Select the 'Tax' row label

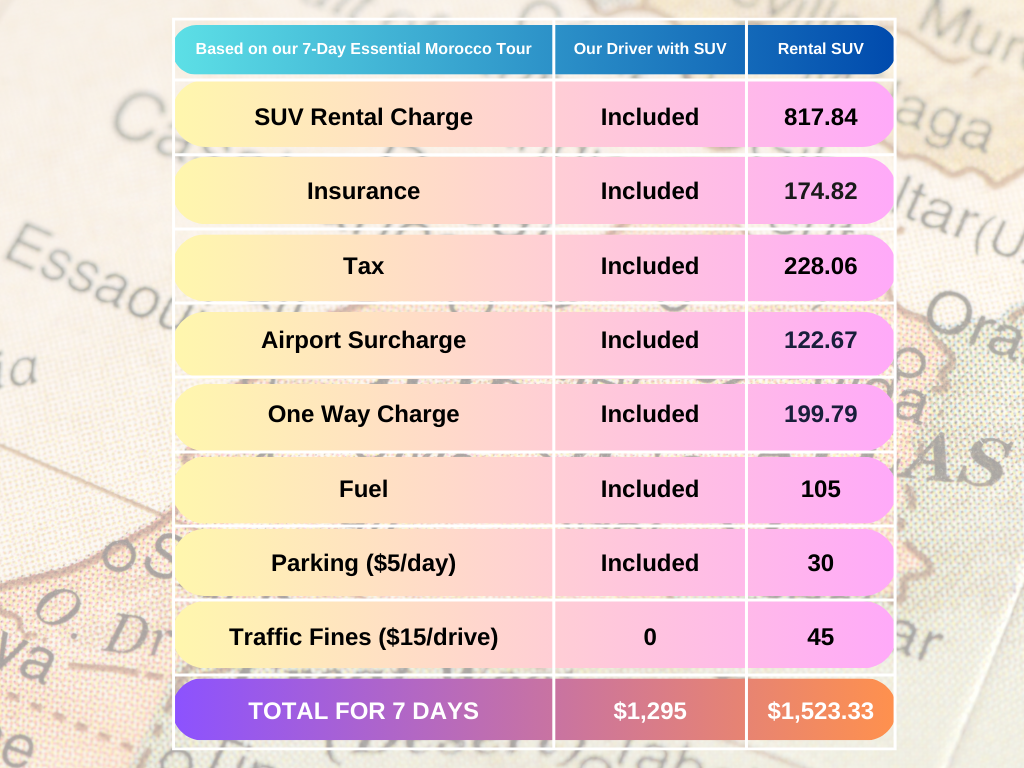tap(363, 266)
